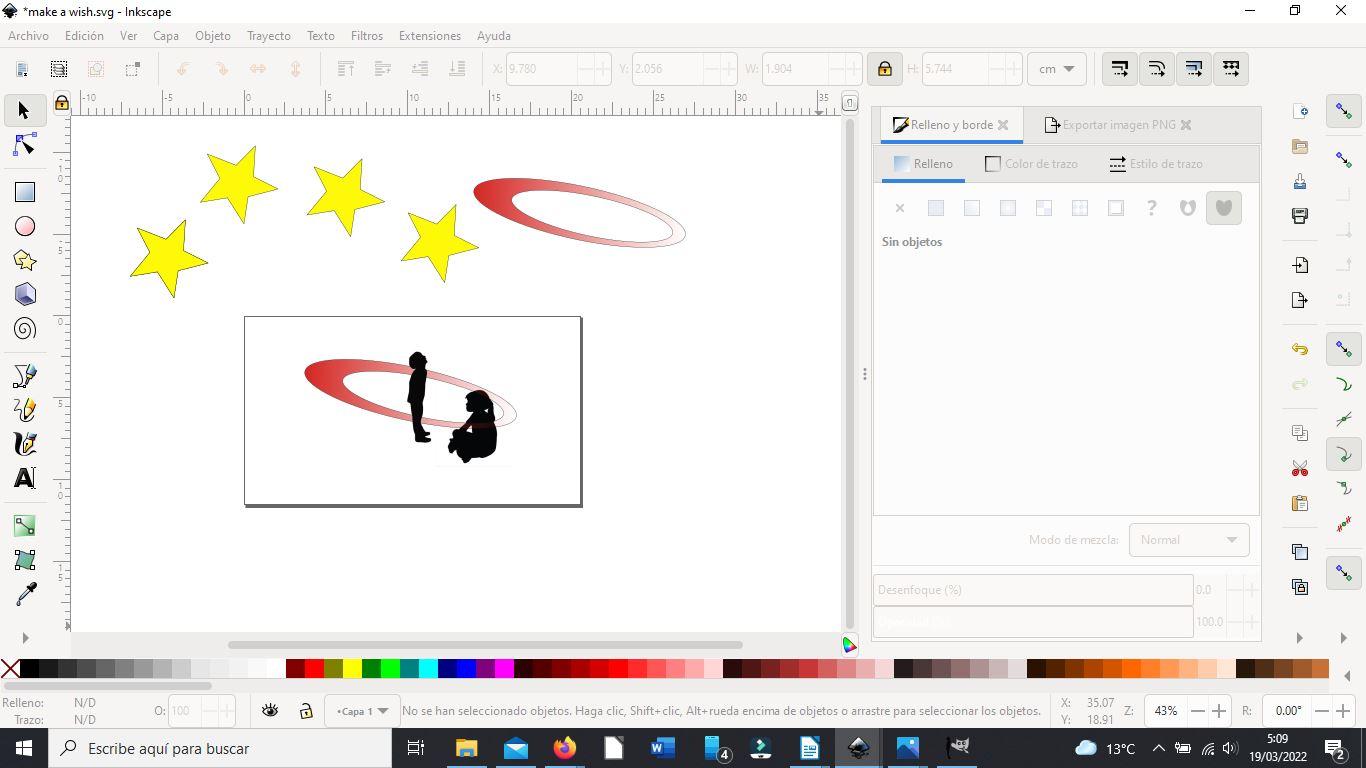Switch to Color de trazo tab

click(x=1031, y=164)
